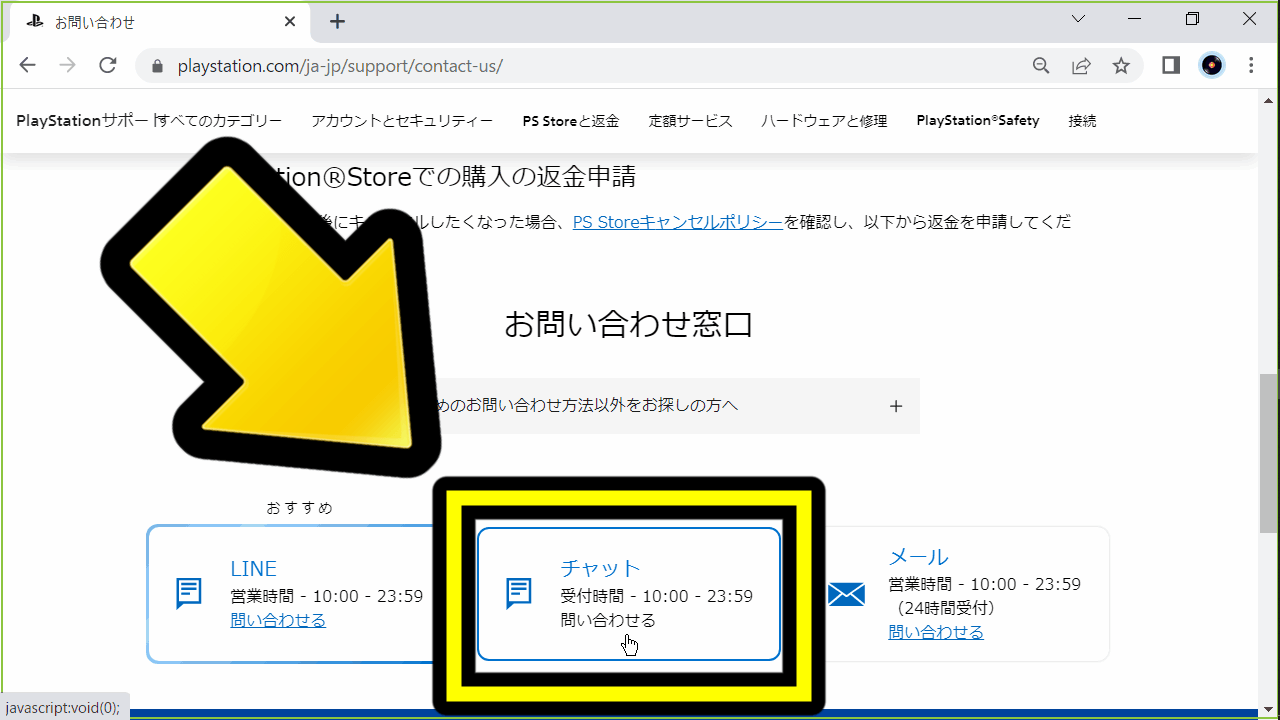Reload the current page
Image resolution: width=1280 pixels, height=720 pixels.
click(x=108, y=65)
